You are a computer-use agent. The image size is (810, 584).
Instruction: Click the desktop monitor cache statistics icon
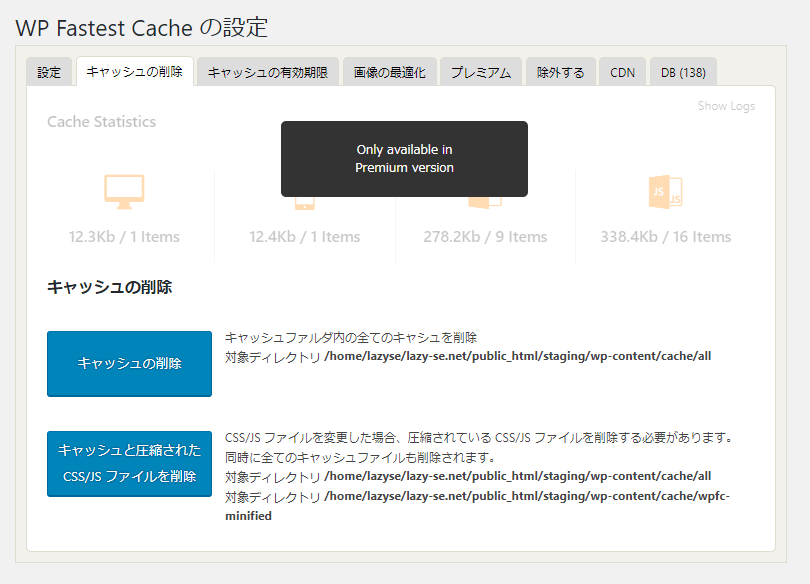click(124, 192)
